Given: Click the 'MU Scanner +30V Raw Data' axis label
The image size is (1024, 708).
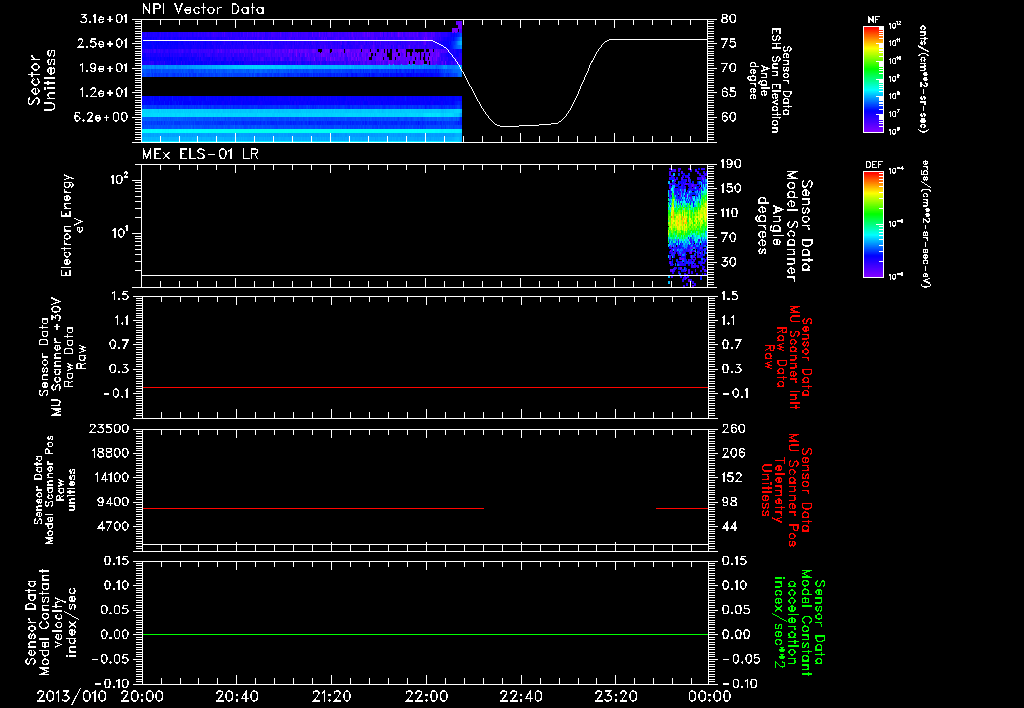Looking at the screenshot, I should [x=63, y=357].
